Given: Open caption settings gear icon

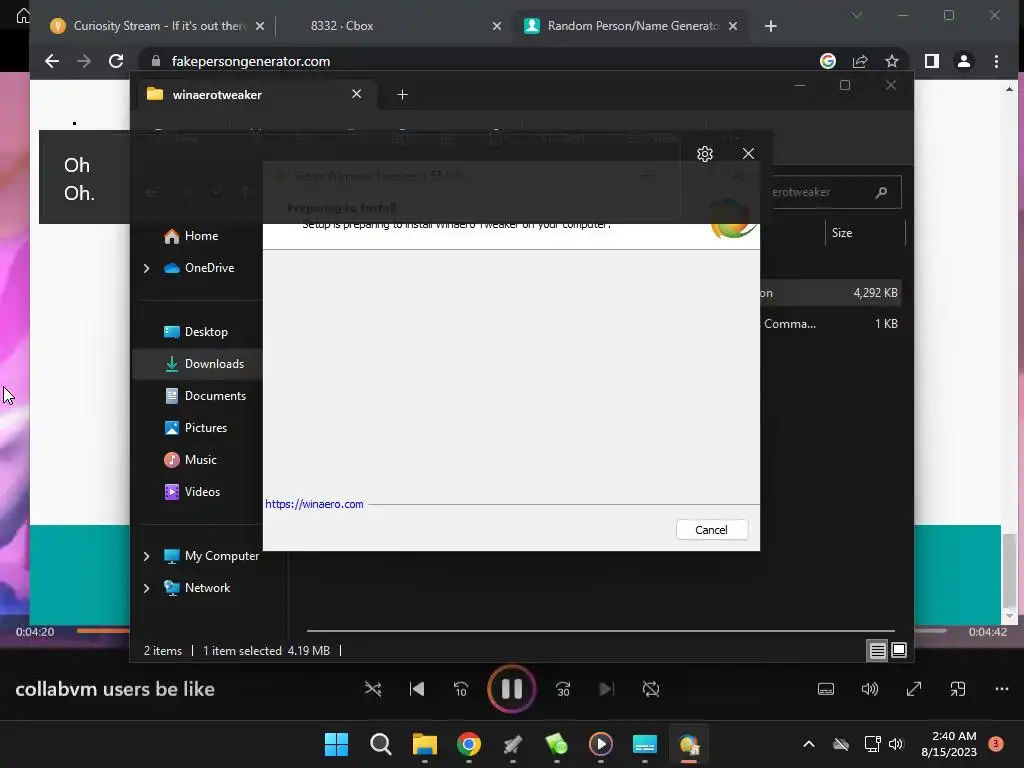Looking at the screenshot, I should point(705,153).
